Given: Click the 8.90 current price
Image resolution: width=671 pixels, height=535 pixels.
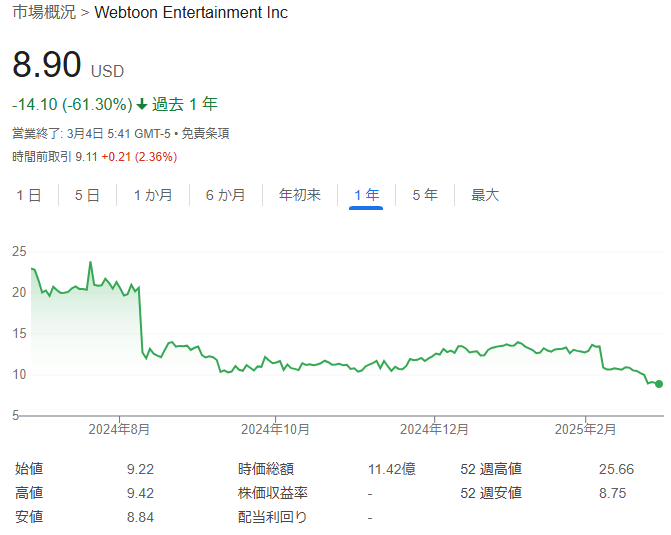Looking at the screenshot, I should (47, 65).
